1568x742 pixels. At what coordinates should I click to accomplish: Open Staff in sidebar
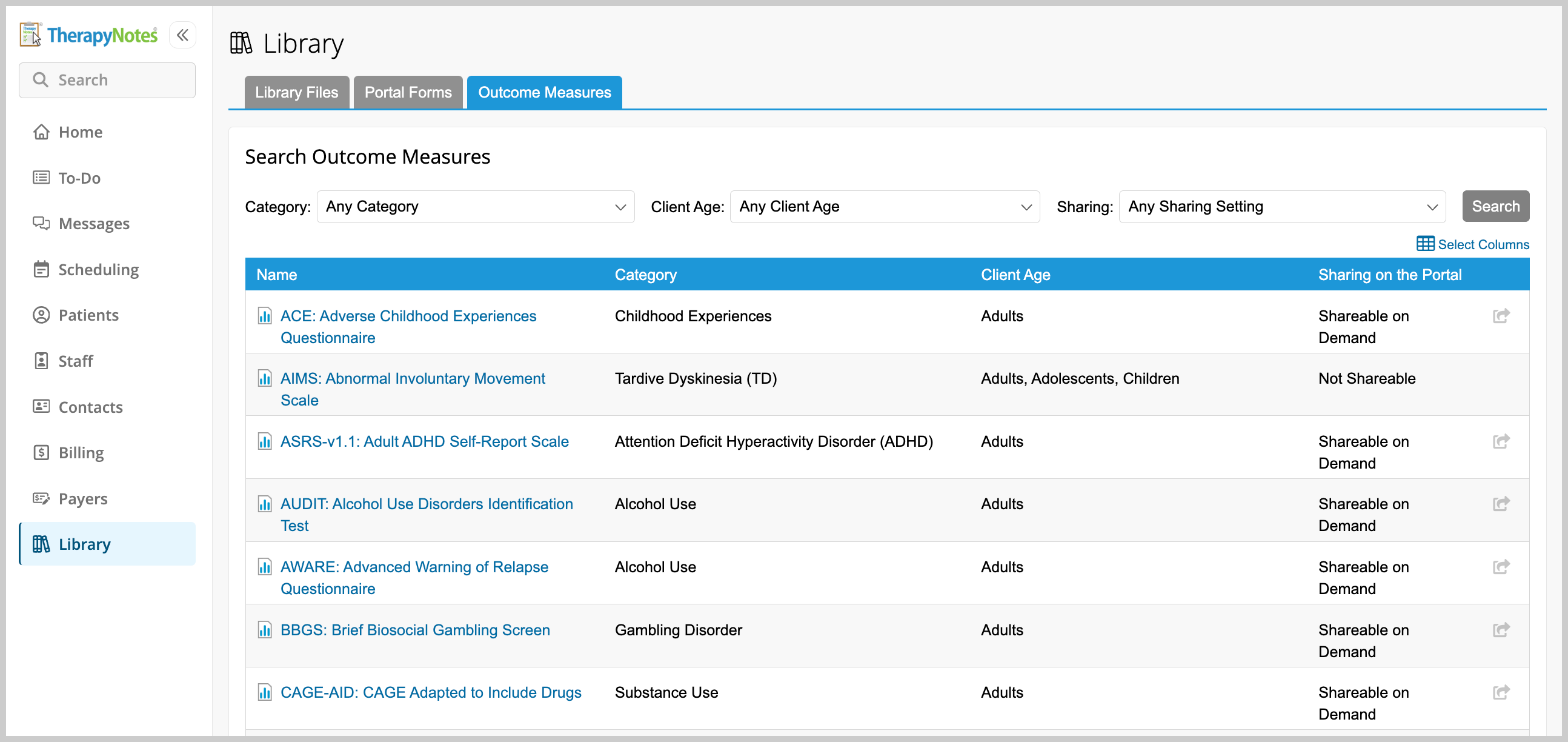click(107, 361)
